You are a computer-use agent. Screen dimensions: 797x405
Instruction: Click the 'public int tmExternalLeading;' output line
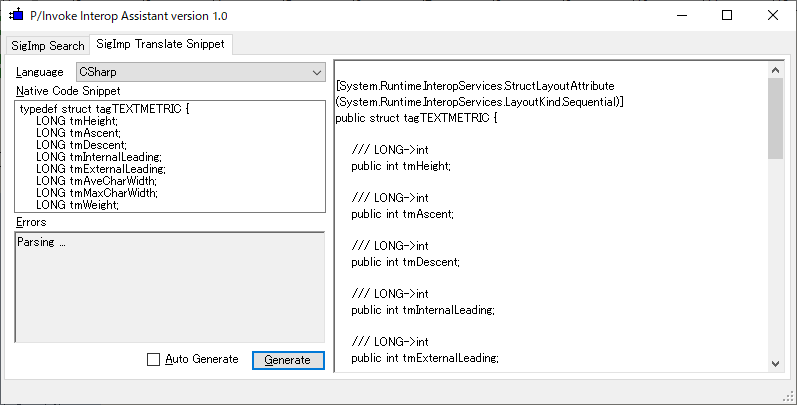coord(425,358)
